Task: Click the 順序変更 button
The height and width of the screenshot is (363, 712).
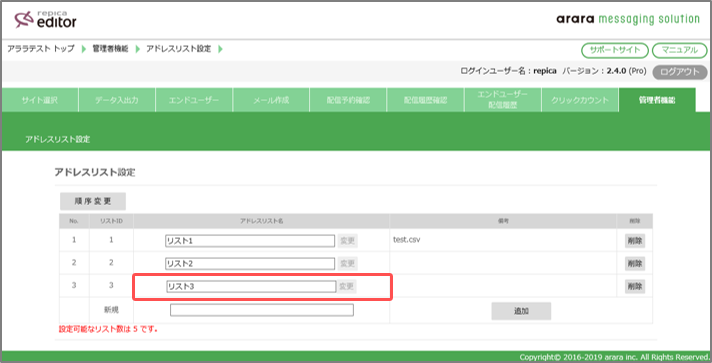Action: pyautogui.click(x=93, y=201)
